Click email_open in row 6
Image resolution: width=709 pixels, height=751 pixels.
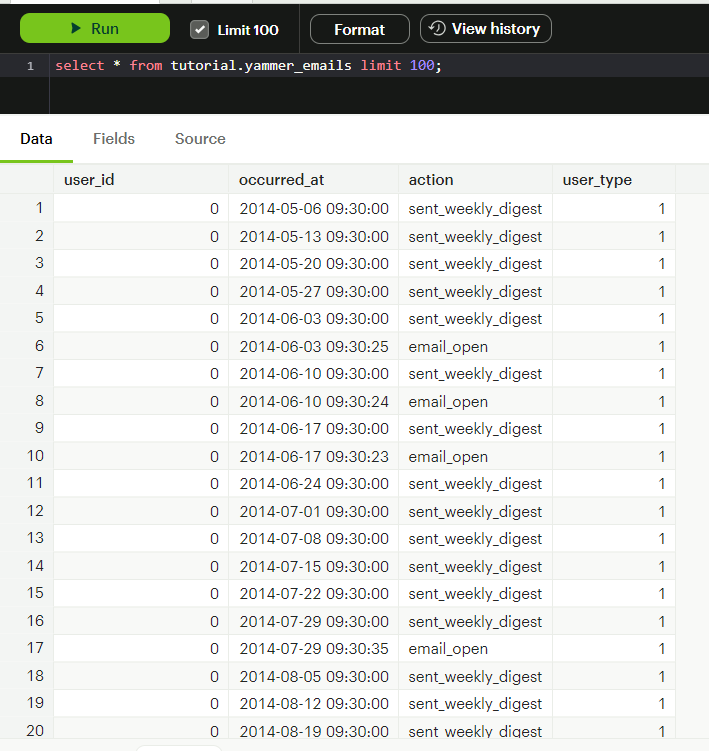tap(448, 347)
